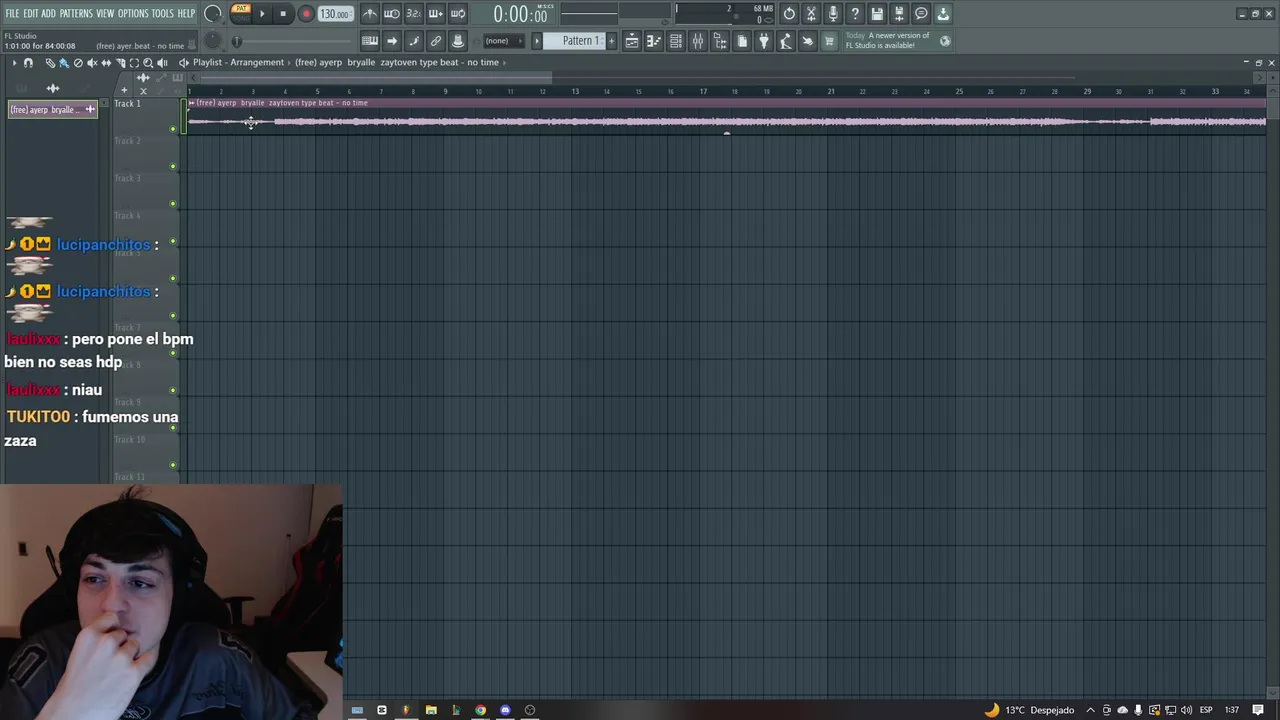Image resolution: width=1280 pixels, height=720 pixels.
Task: Adjust the main pitch knob
Action: coord(213,41)
